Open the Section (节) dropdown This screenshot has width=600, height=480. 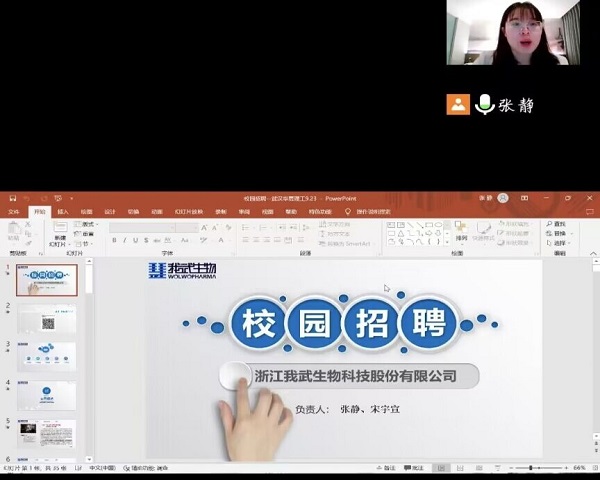(83, 243)
